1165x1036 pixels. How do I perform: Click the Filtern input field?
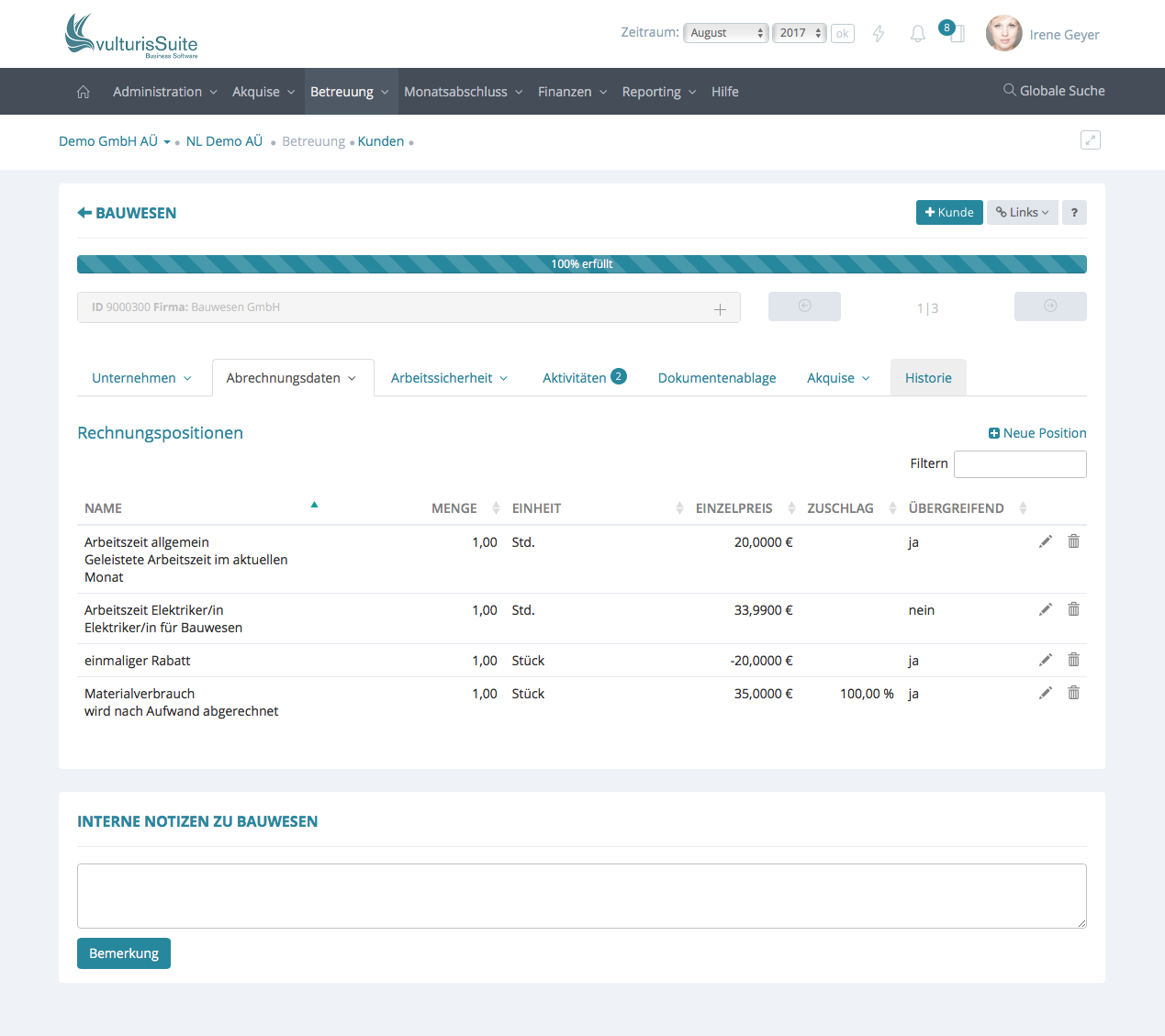pos(1020,464)
